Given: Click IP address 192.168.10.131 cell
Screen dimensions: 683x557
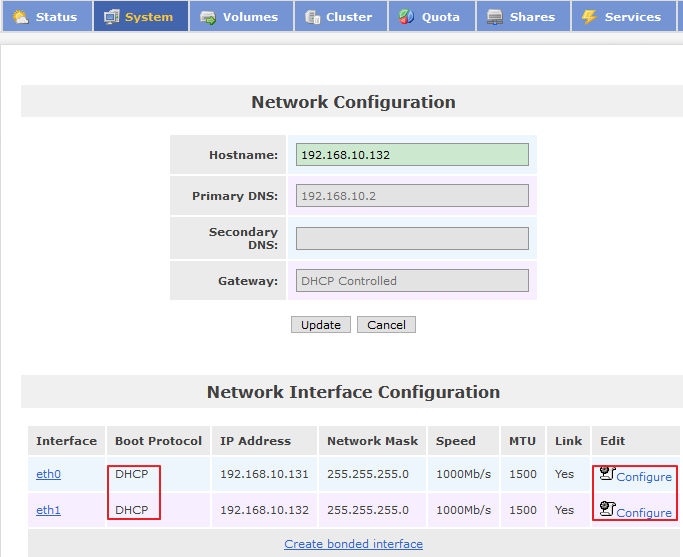Looking at the screenshot, I should click(264, 474).
